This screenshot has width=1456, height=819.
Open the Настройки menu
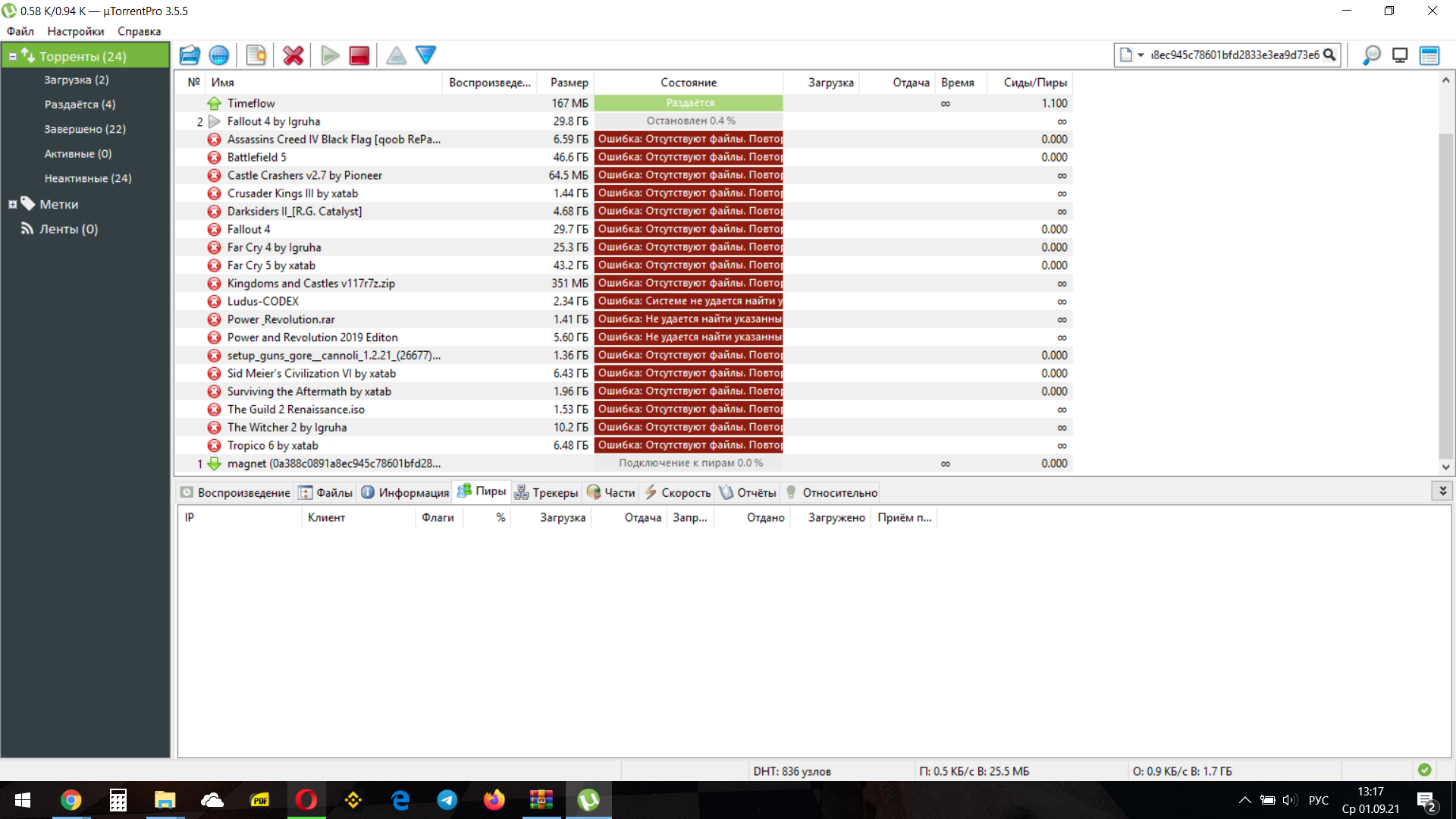point(76,31)
